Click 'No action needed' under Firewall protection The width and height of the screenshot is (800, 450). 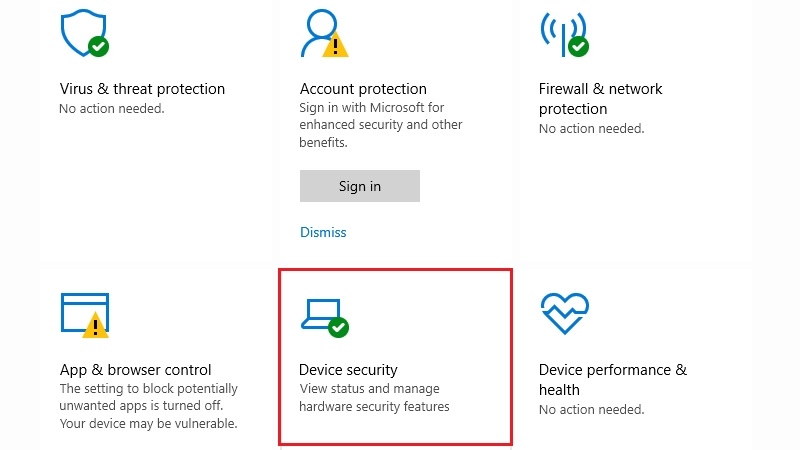(591, 129)
